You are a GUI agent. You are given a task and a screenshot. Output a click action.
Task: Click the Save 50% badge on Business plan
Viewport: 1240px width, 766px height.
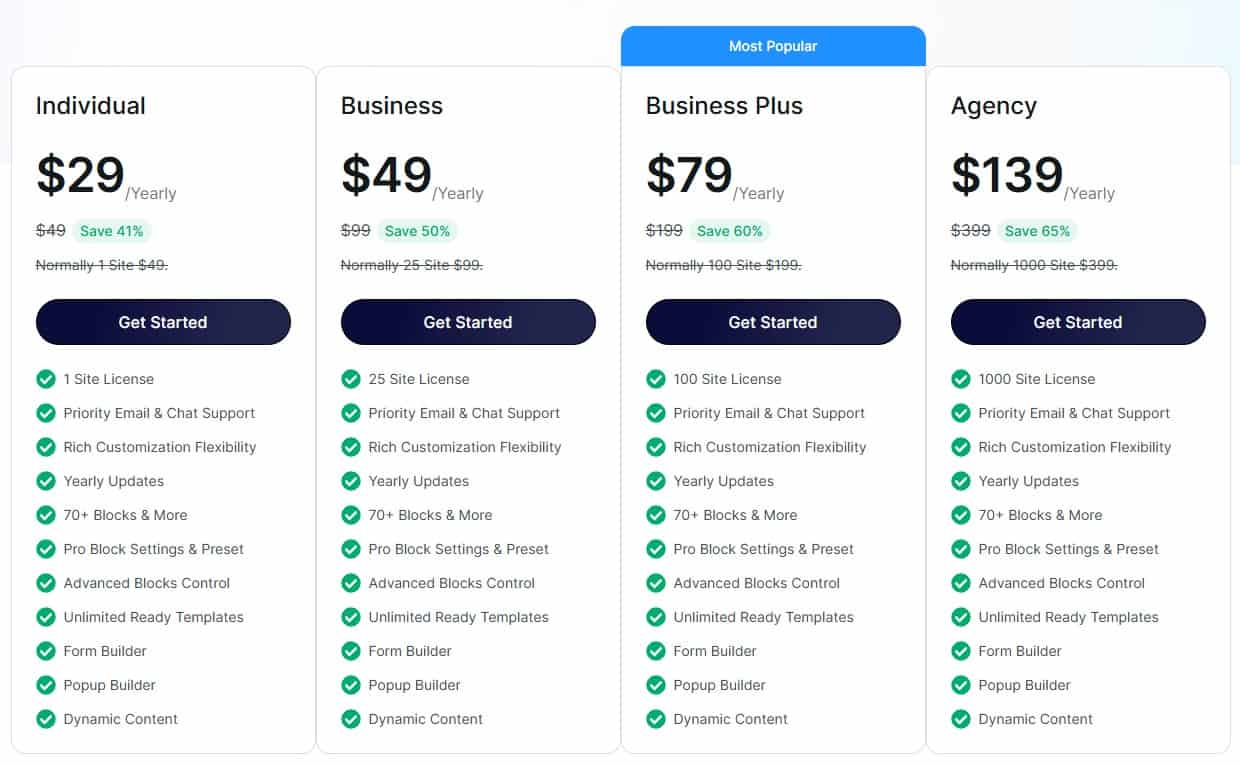click(417, 231)
